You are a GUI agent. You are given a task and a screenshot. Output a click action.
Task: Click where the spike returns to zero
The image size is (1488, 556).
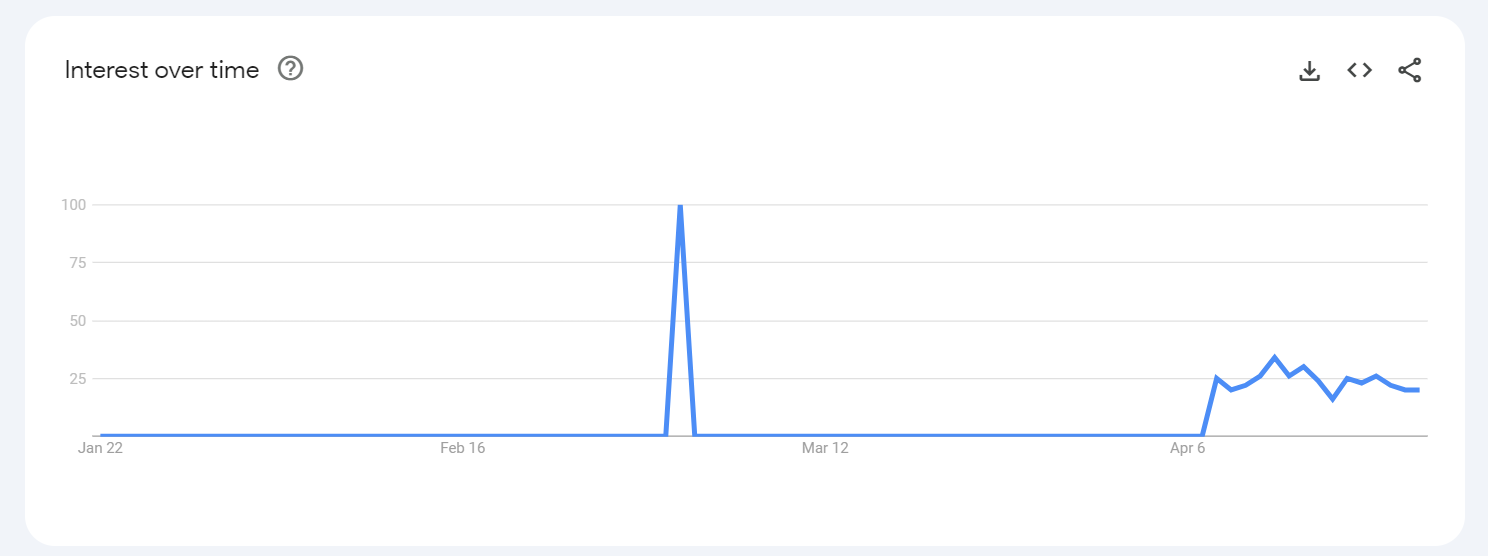(695, 436)
